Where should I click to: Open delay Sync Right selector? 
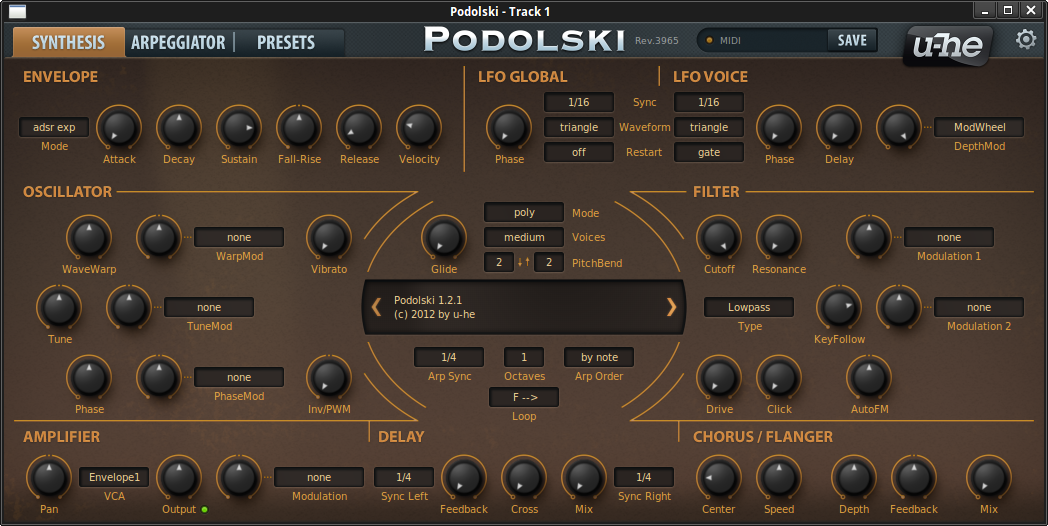click(644, 477)
